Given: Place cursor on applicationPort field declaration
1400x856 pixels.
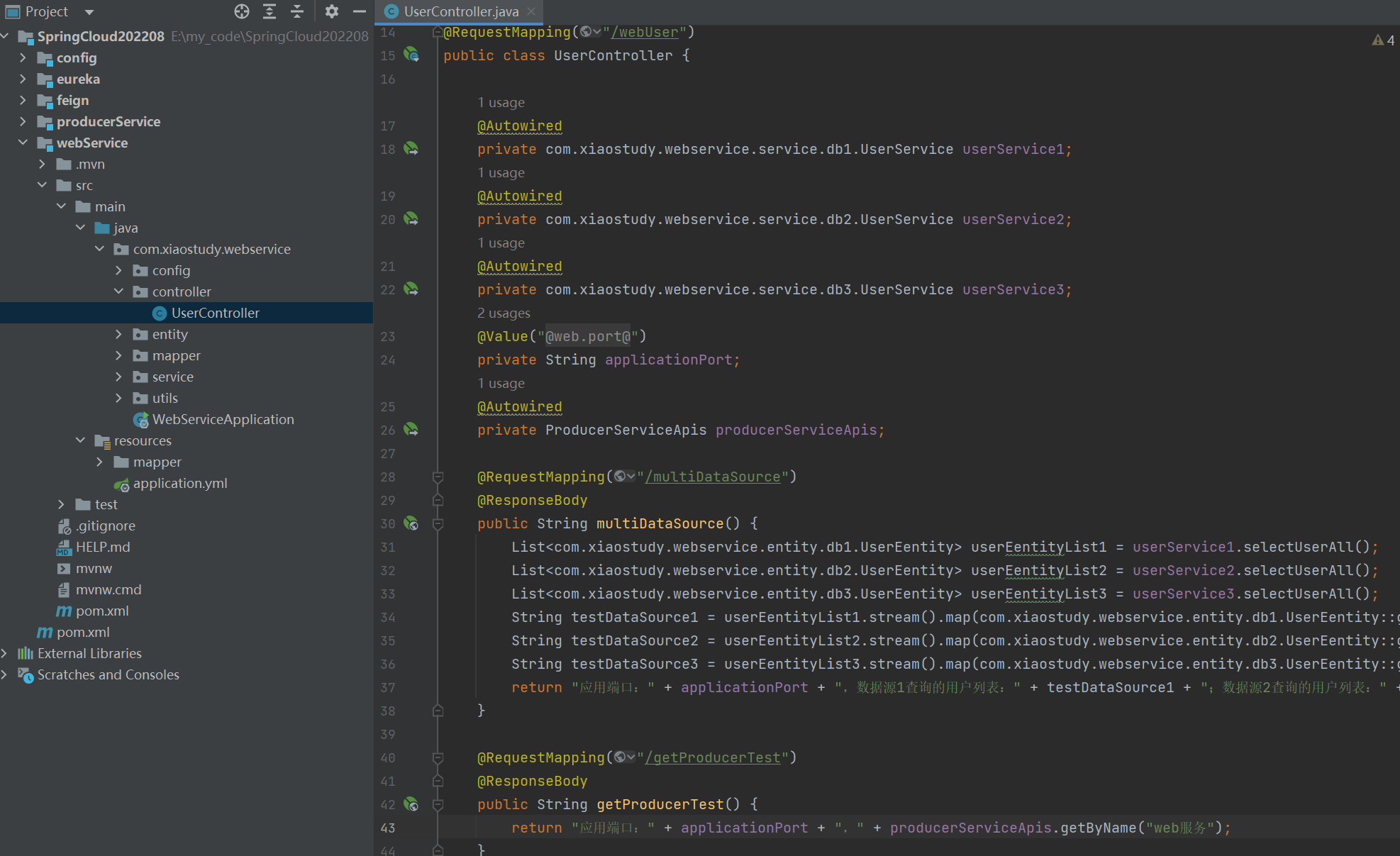Looking at the screenshot, I should click(x=668, y=360).
